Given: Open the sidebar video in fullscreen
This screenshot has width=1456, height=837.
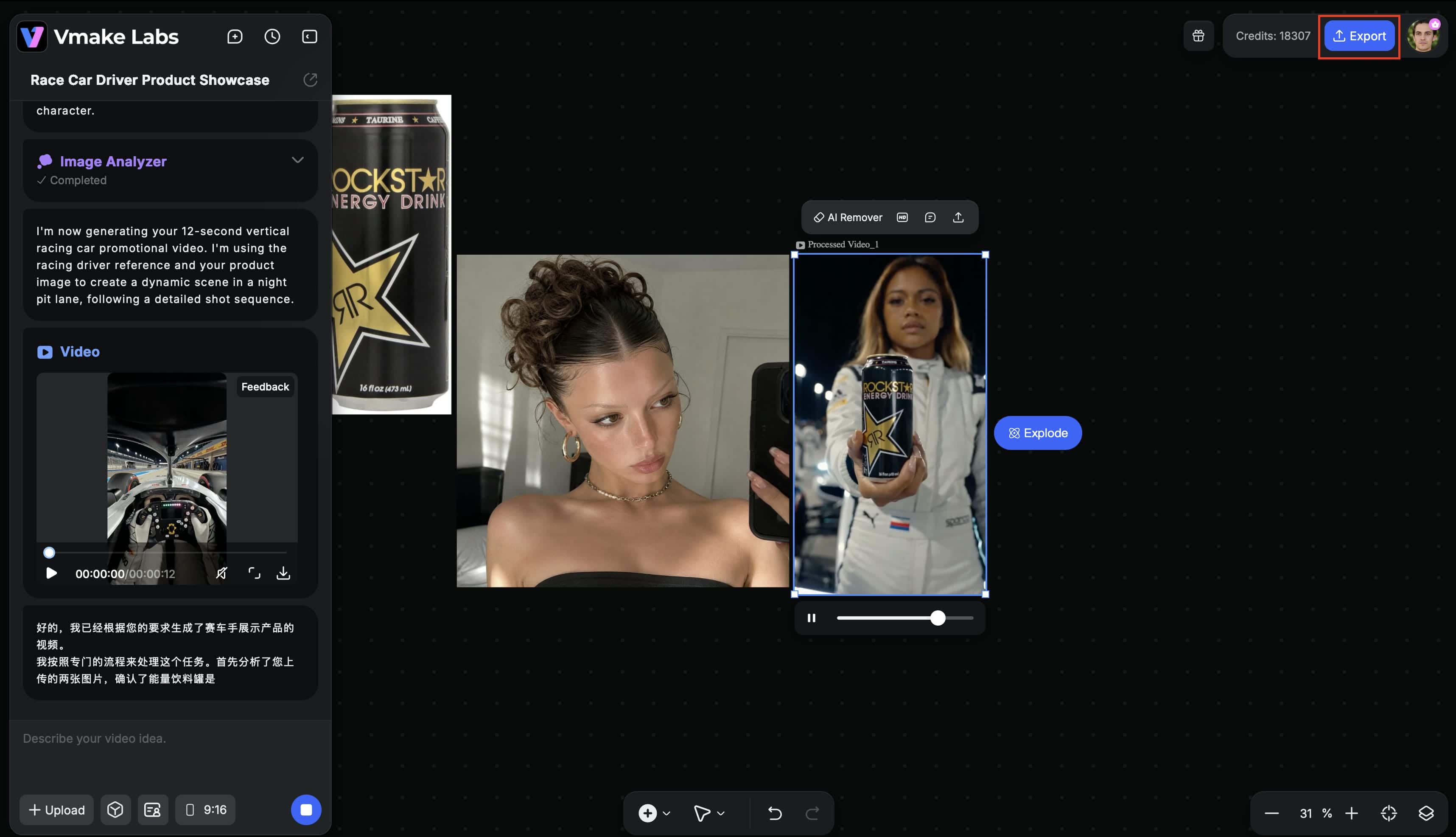Looking at the screenshot, I should click(254, 573).
